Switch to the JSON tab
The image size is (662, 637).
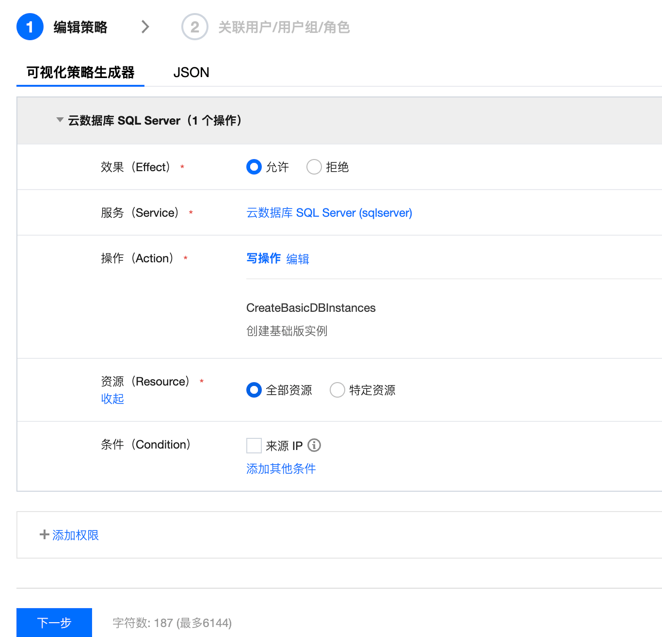click(x=191, y=72)
